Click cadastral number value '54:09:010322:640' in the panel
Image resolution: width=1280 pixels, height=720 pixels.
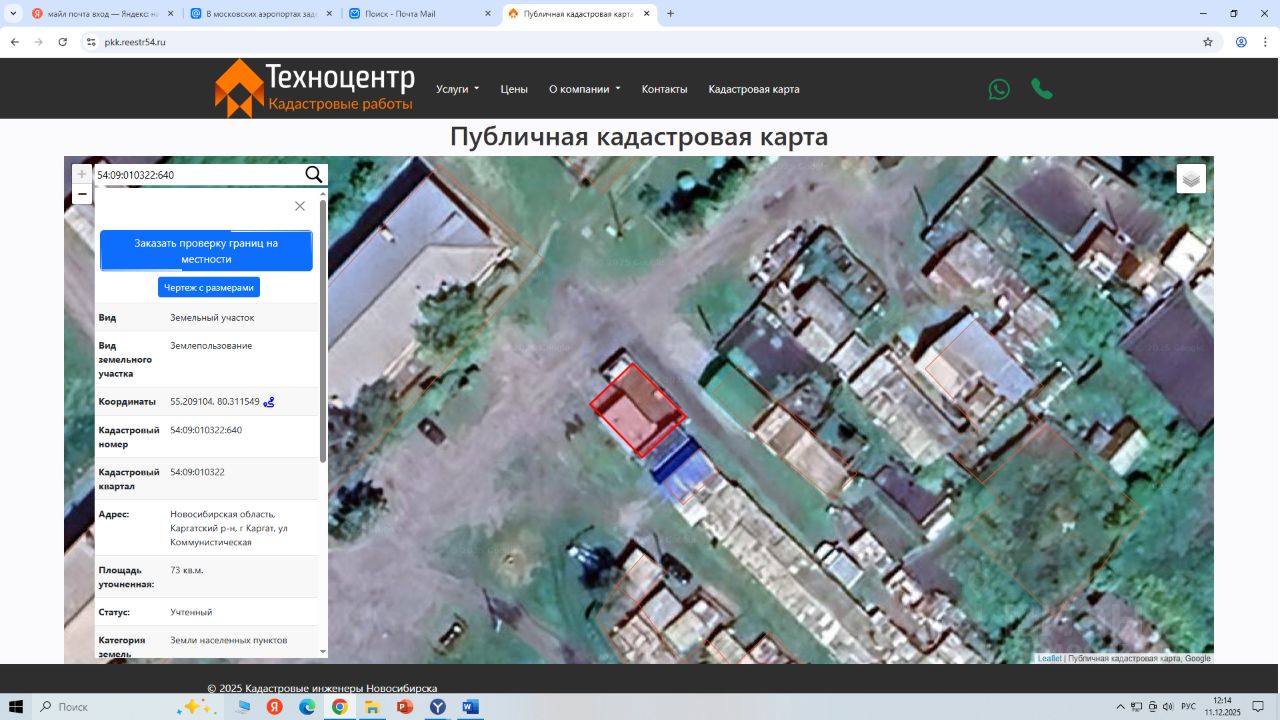tap(206, 430)
